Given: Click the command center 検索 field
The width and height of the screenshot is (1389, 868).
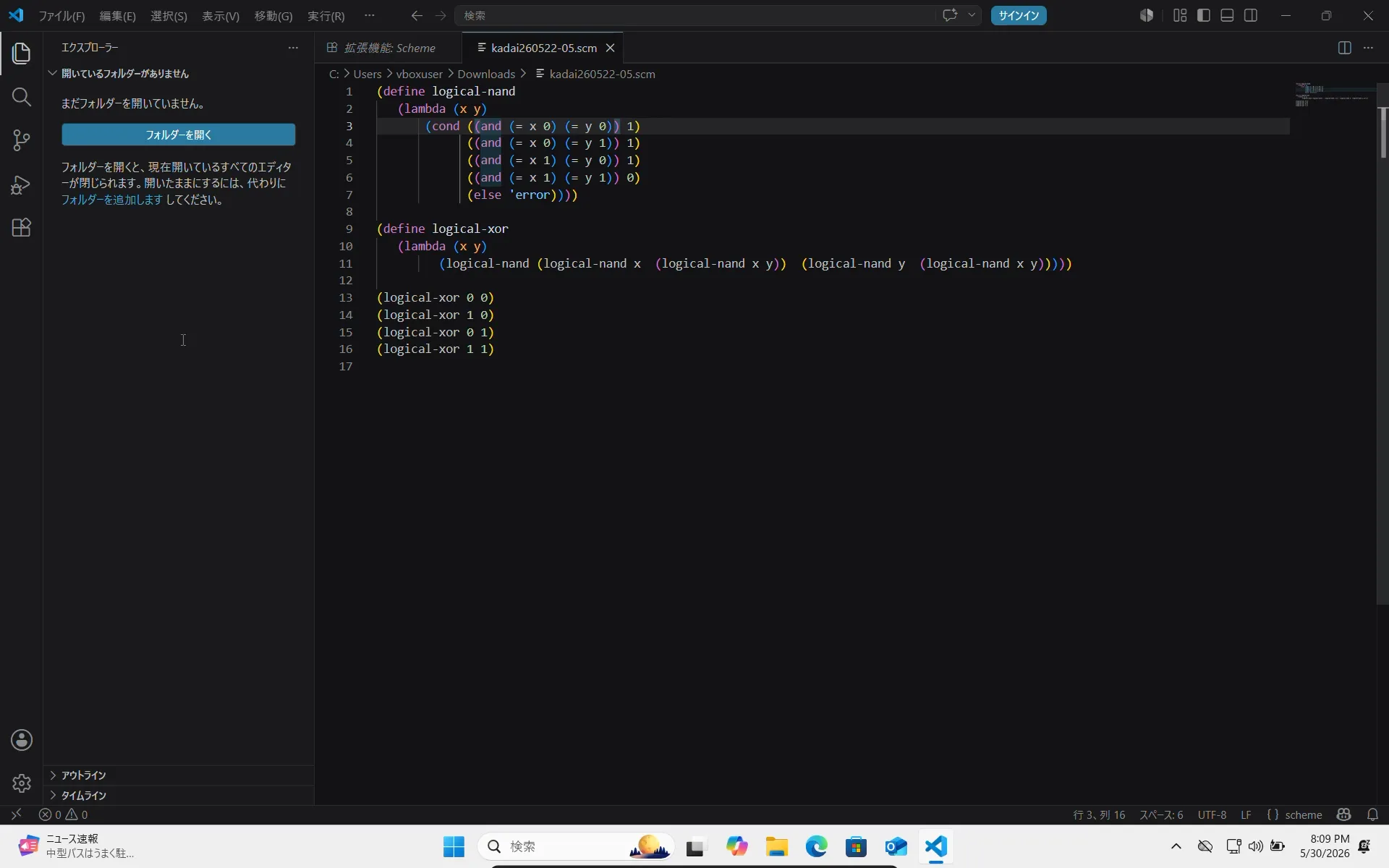Looking at the screenshot, I should (694, 15).
